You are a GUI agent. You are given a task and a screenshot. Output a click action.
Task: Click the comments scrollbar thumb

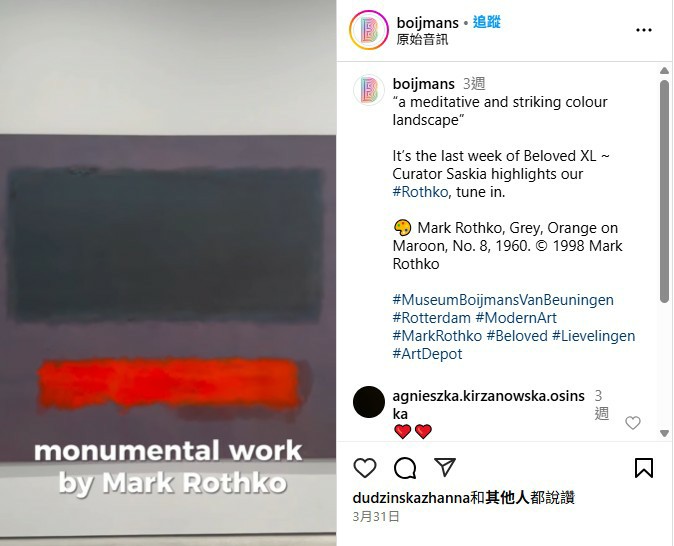[x=665, y=191]
